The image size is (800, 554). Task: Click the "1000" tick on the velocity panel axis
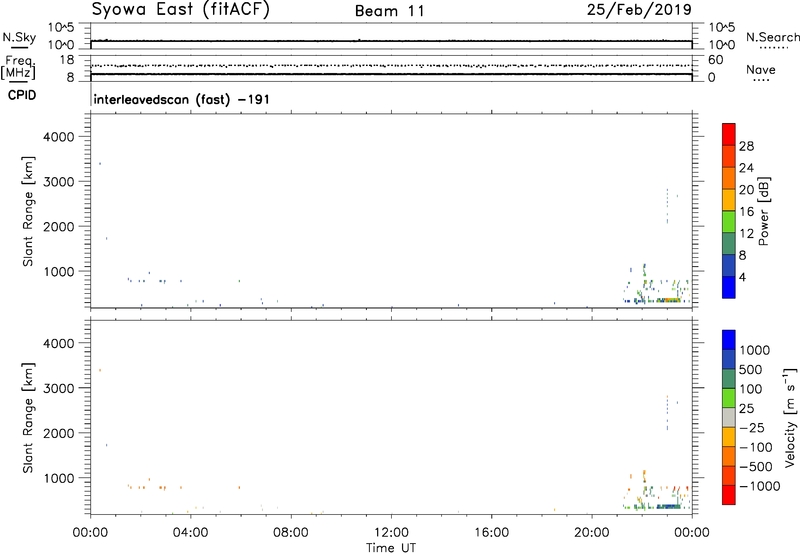click(x=58, y=478)
